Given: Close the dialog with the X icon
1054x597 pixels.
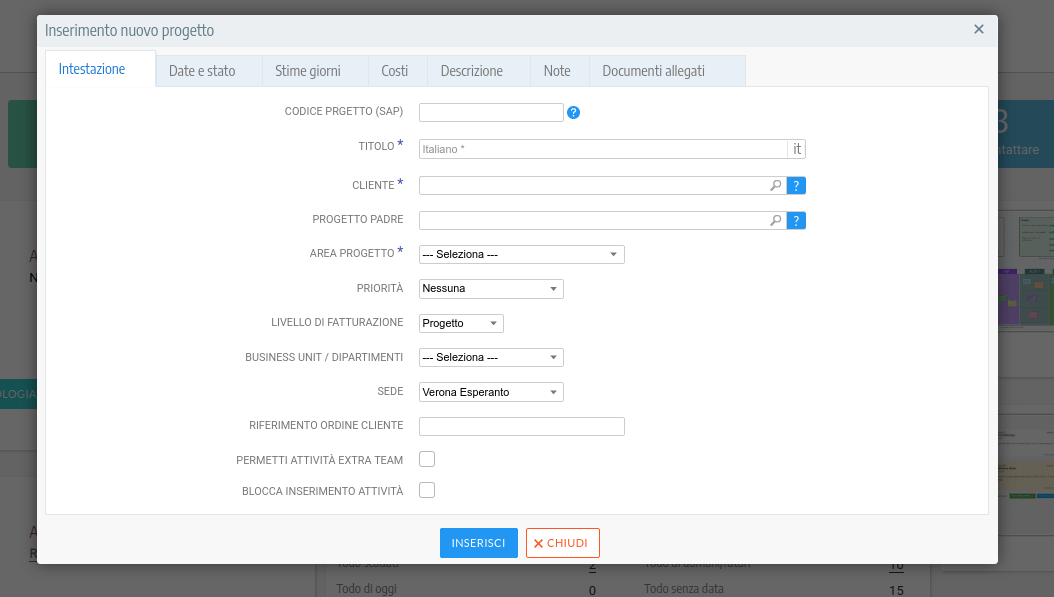Looking at the screenshot, I should coord(979,30).
